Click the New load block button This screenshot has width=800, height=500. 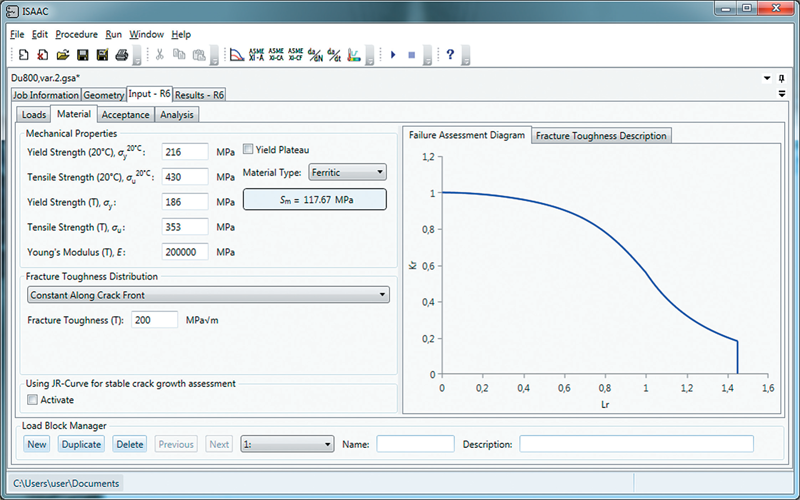[37, 444]
